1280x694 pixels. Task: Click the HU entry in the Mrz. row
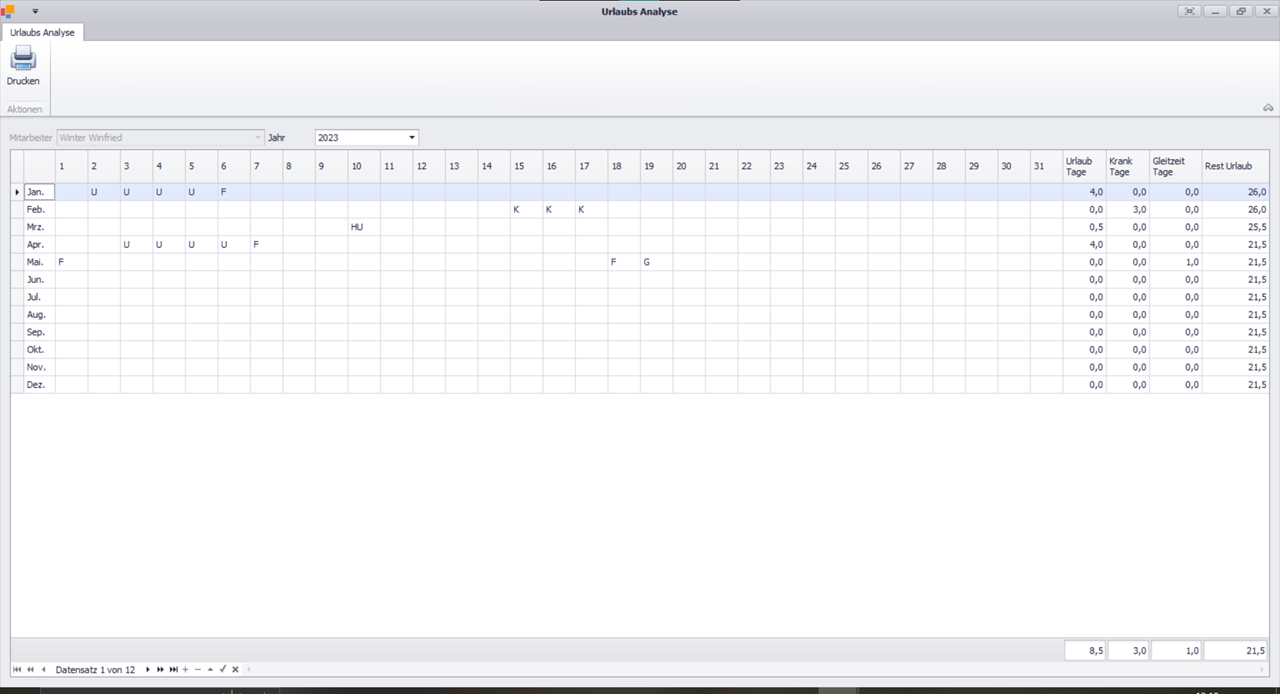click(356, 227)
